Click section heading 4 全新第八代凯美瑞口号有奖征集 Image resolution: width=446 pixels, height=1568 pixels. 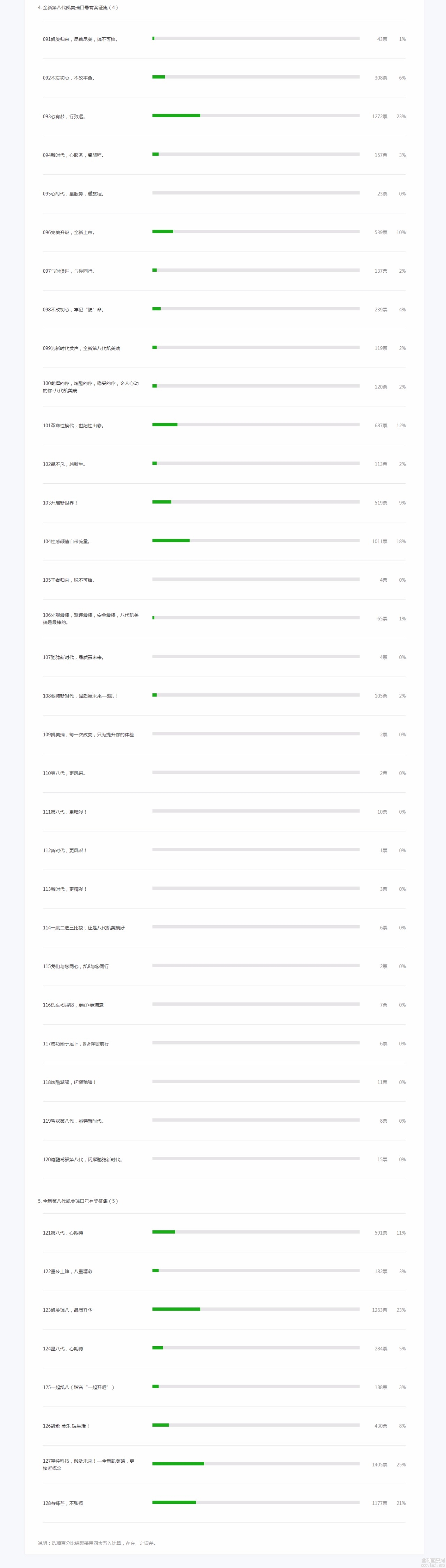pos(78,7)
